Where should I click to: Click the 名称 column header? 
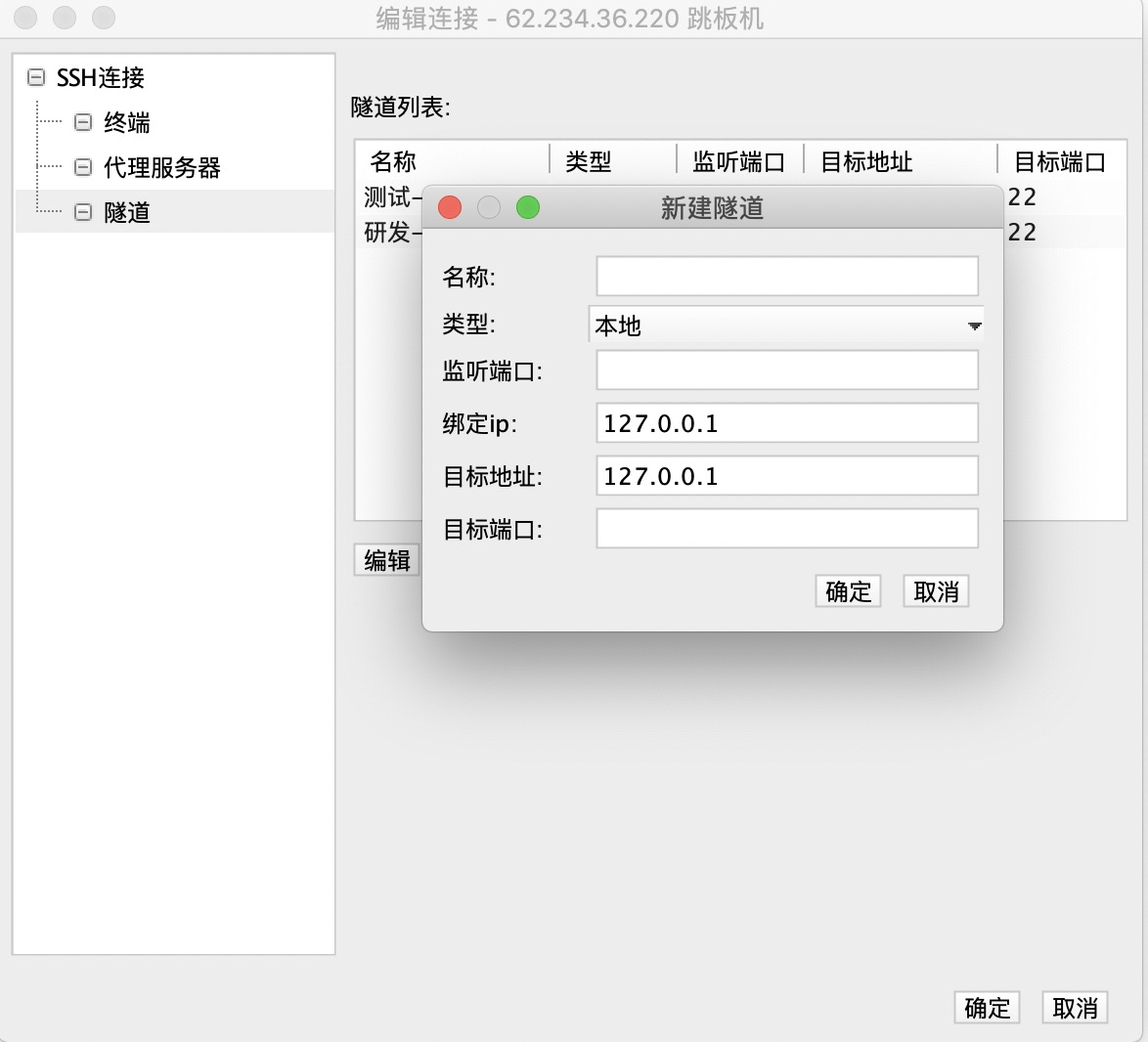391,161
